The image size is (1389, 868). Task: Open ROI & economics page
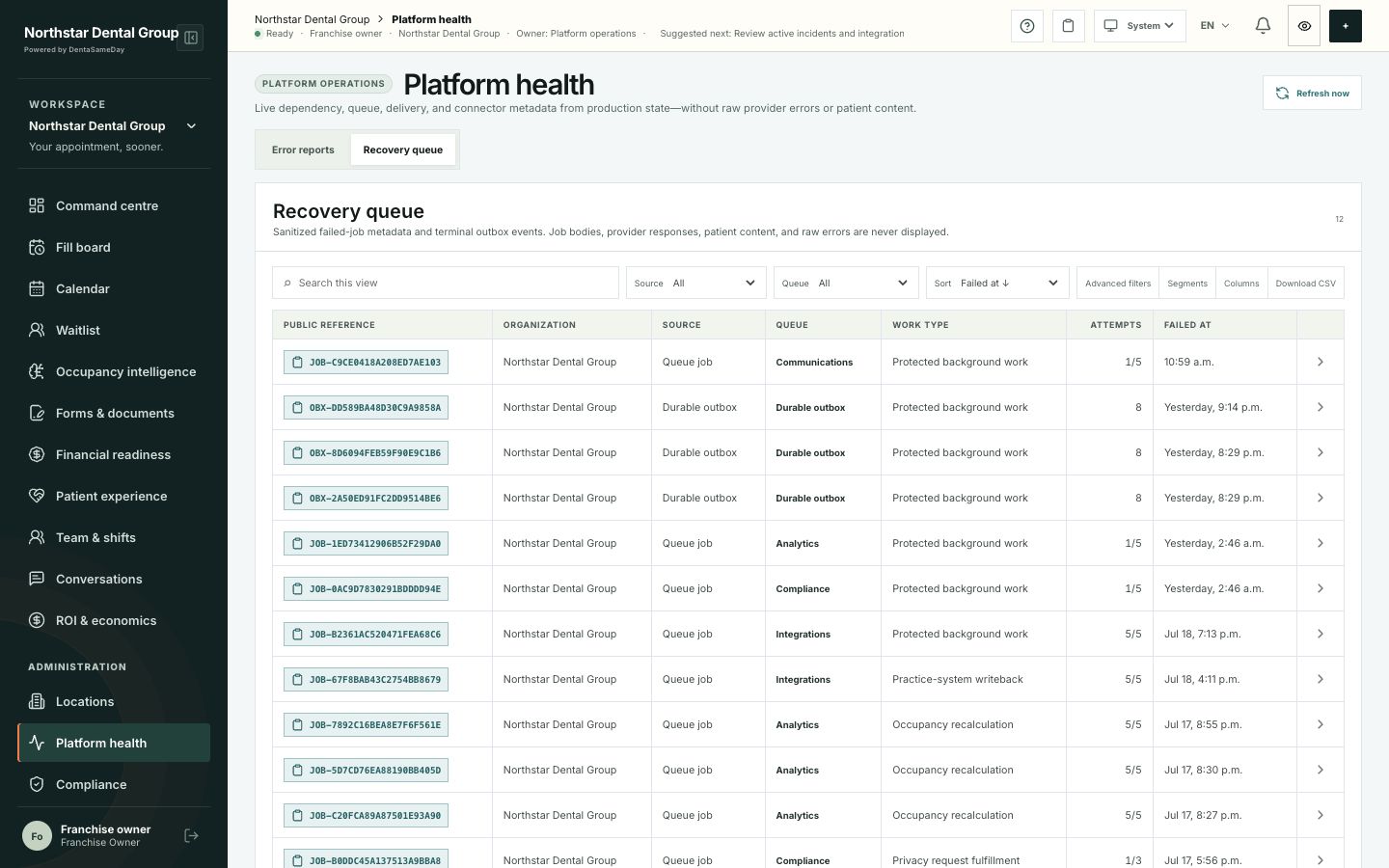[114, 620]
